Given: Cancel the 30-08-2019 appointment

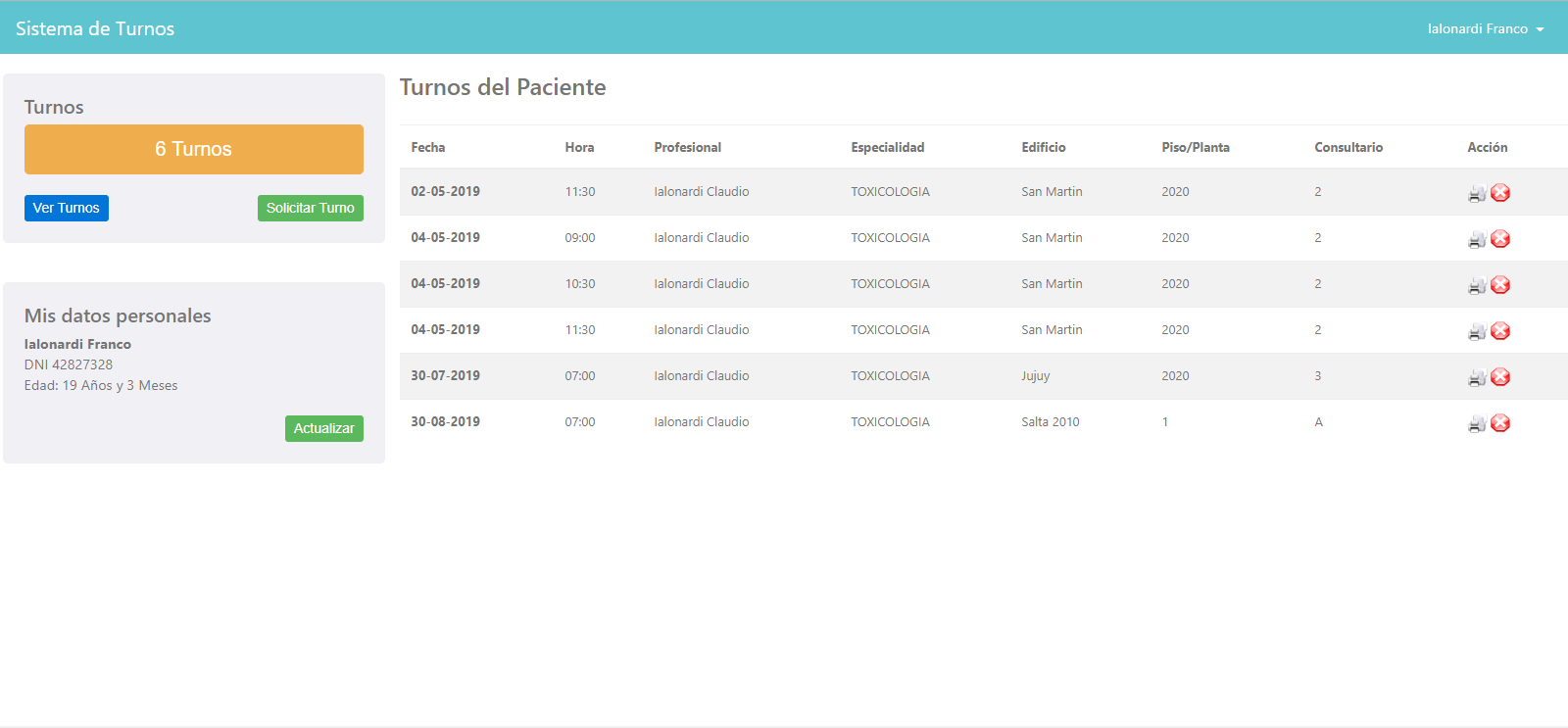Looking at the screenshot, I should point(1500,423).
